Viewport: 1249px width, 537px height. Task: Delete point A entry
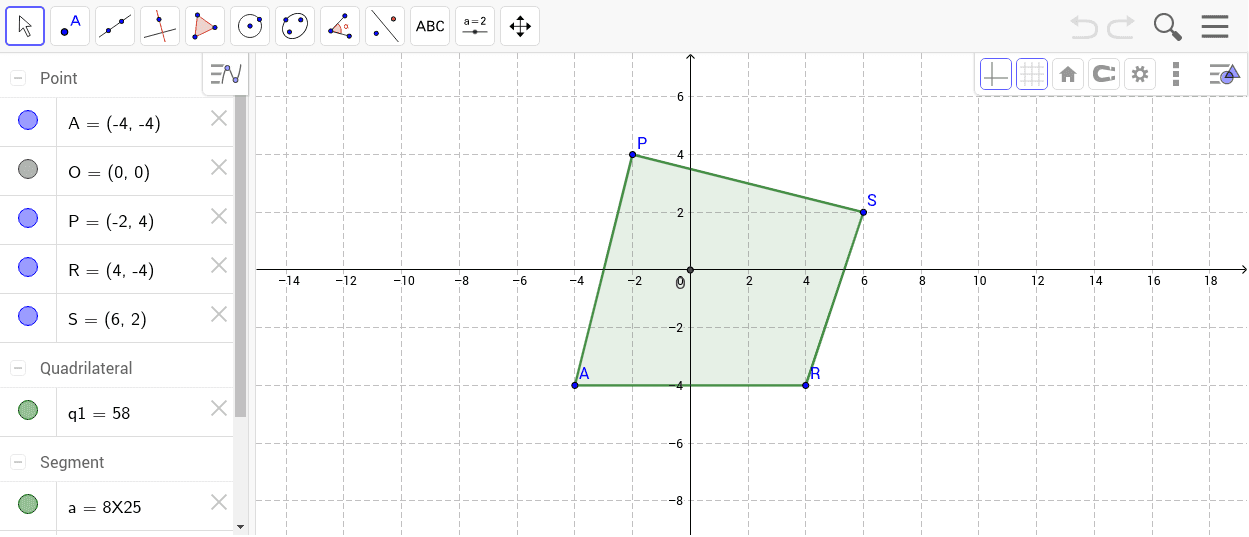coord(219,118)
